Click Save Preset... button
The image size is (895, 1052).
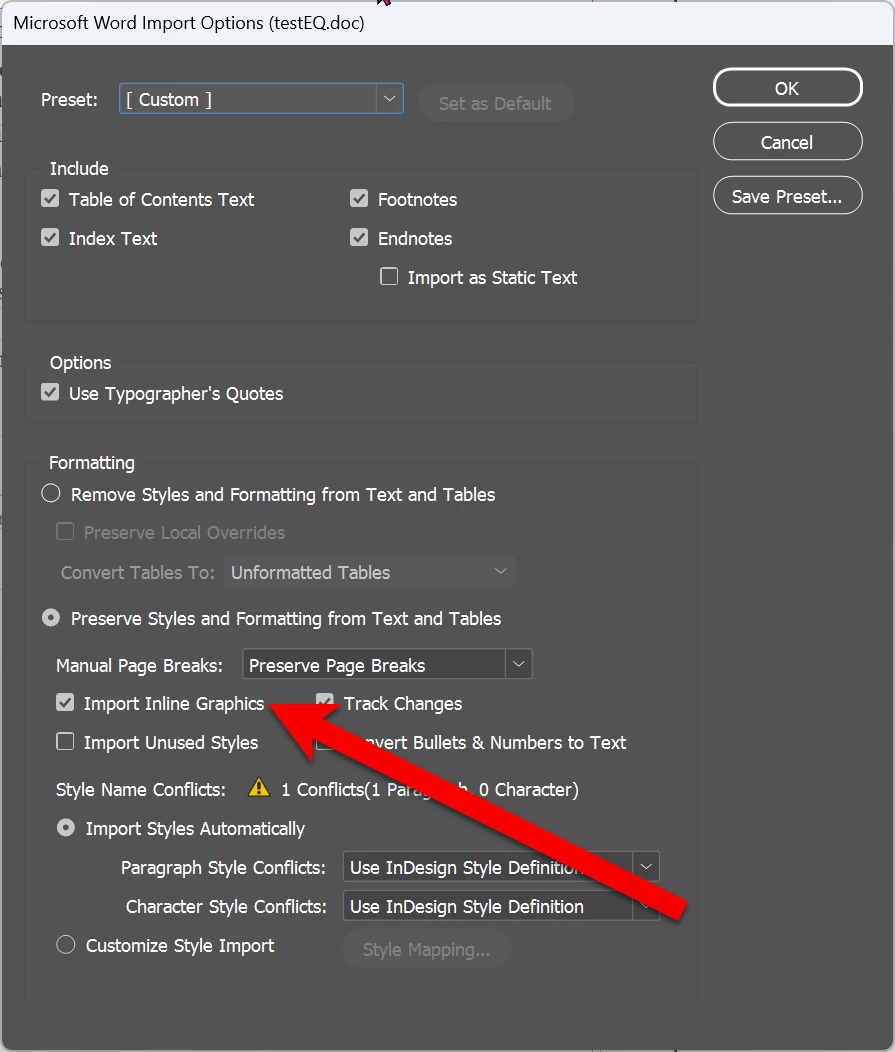[x=787, y=196]
